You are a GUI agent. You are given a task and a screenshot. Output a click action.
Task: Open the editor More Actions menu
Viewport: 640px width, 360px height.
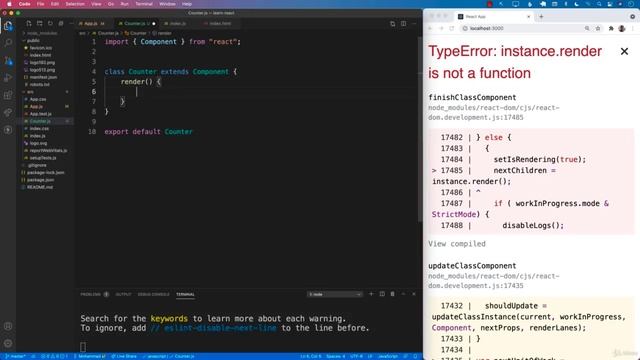pyautogui.click(x=414, y=24)
